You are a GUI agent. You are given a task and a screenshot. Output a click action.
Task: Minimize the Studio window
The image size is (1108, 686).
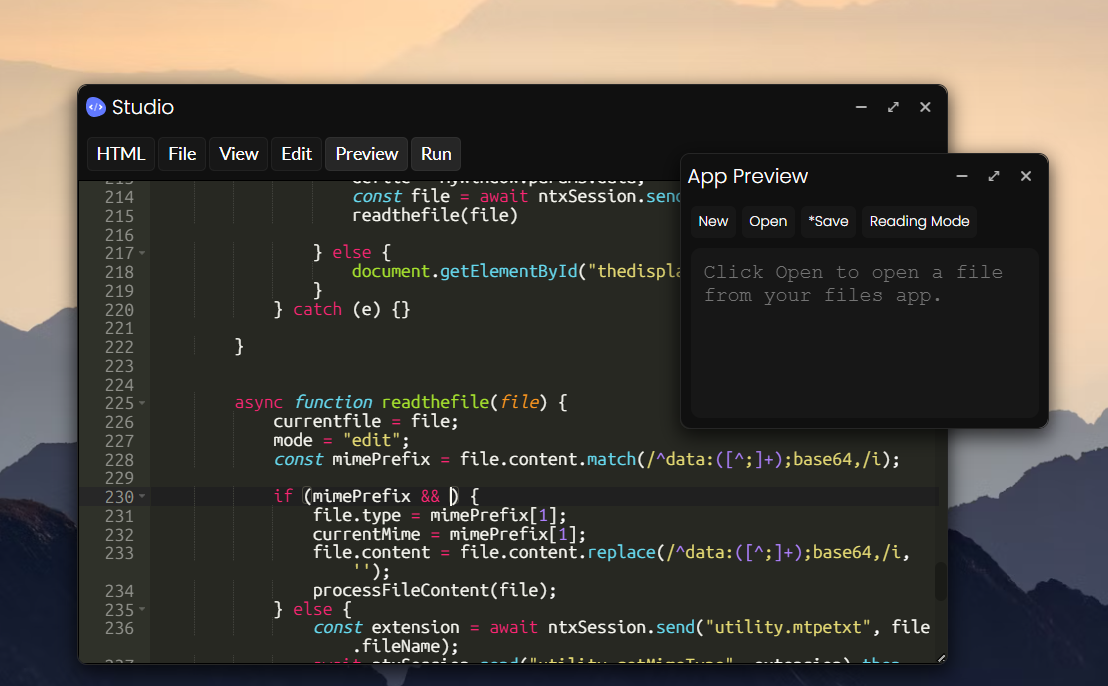(x=861, y=107)
